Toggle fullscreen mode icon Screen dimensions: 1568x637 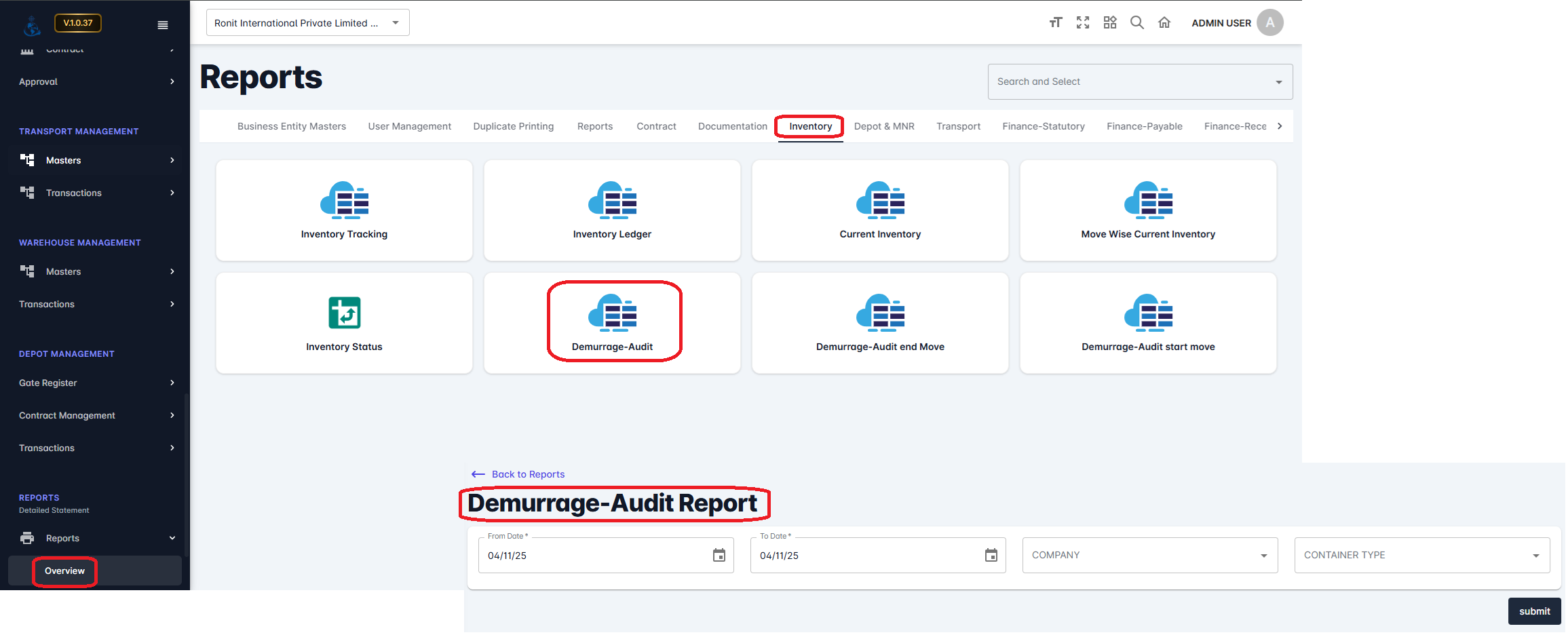[1082, 23]
